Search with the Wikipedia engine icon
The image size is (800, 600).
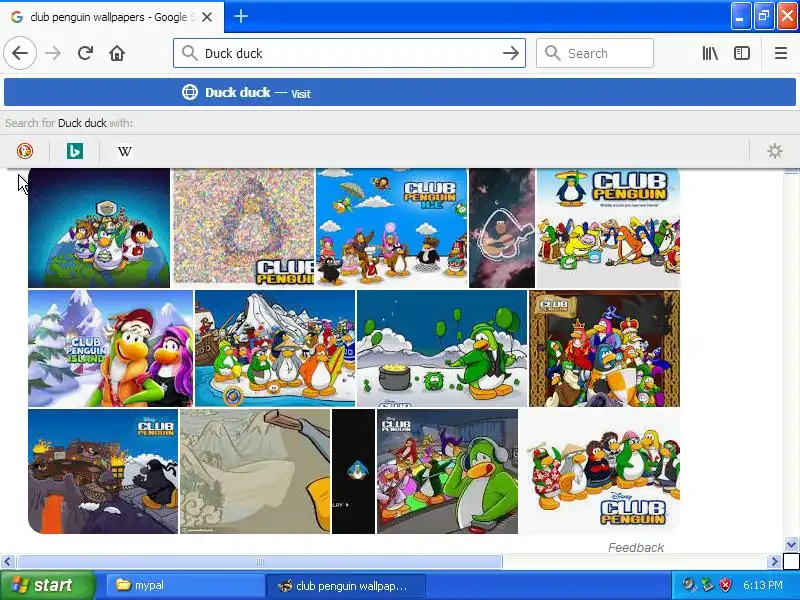point(125,151)
